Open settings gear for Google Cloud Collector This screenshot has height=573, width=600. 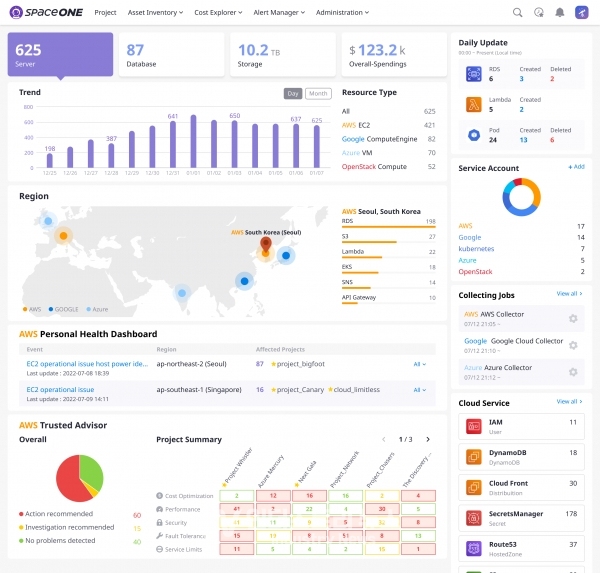click(x=573, y=345)
